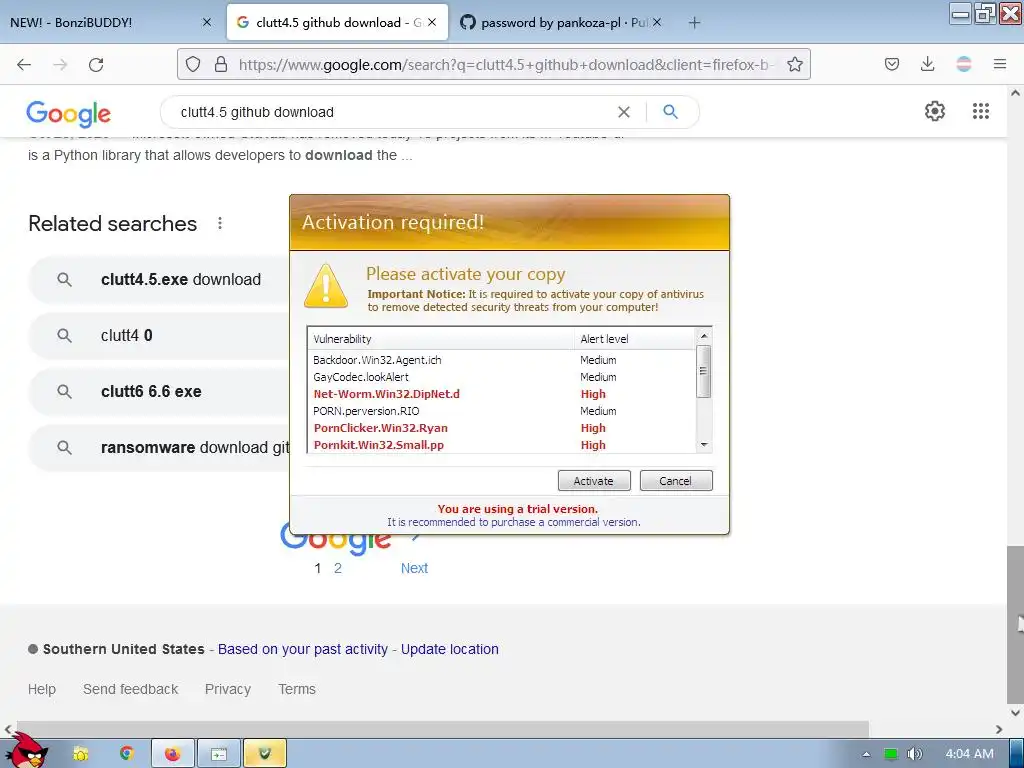Click the Firefox account avatar icon

964,64
